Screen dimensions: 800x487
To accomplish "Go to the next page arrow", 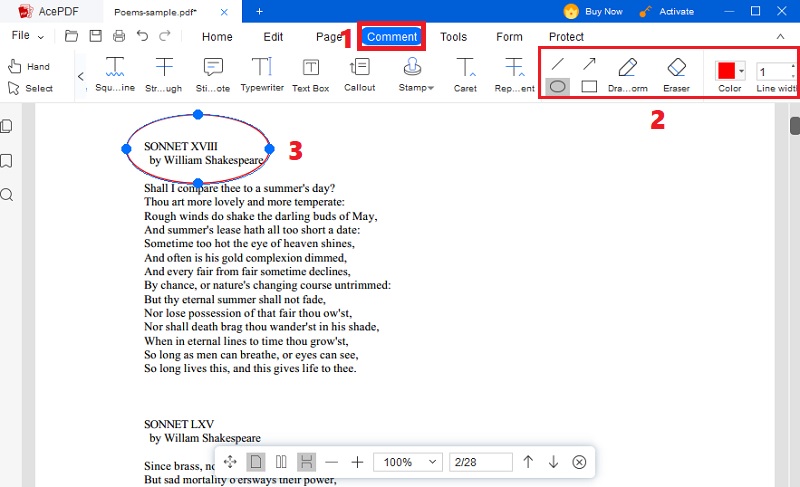I will (554, 462).
